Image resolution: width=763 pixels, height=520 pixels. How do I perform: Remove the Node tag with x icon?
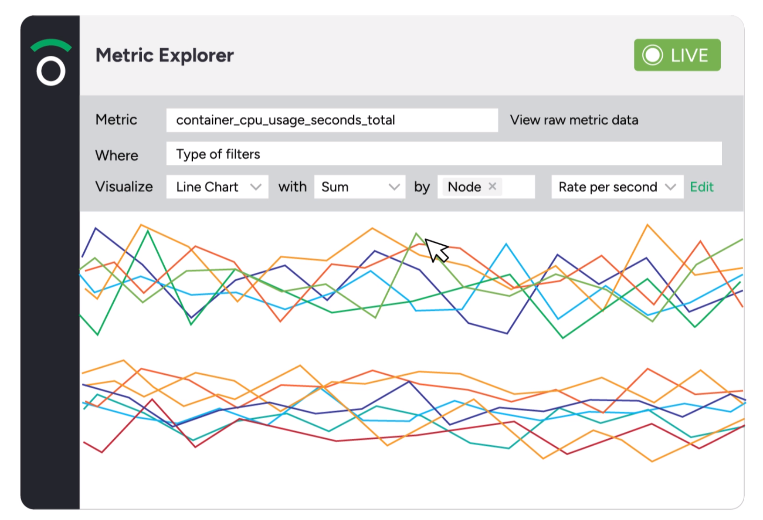(492, 186)
